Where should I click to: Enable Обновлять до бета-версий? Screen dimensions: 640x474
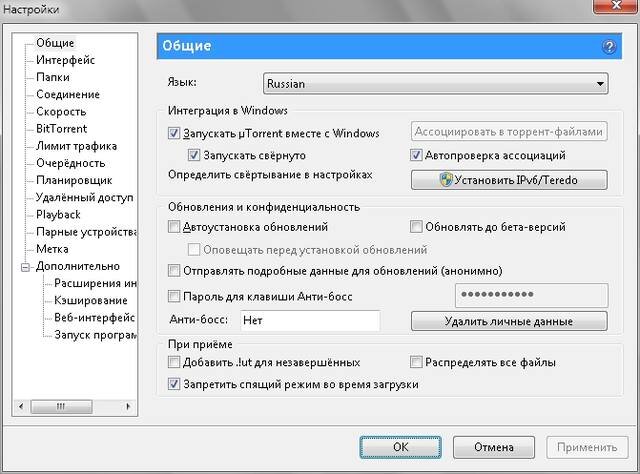point(416,227)
